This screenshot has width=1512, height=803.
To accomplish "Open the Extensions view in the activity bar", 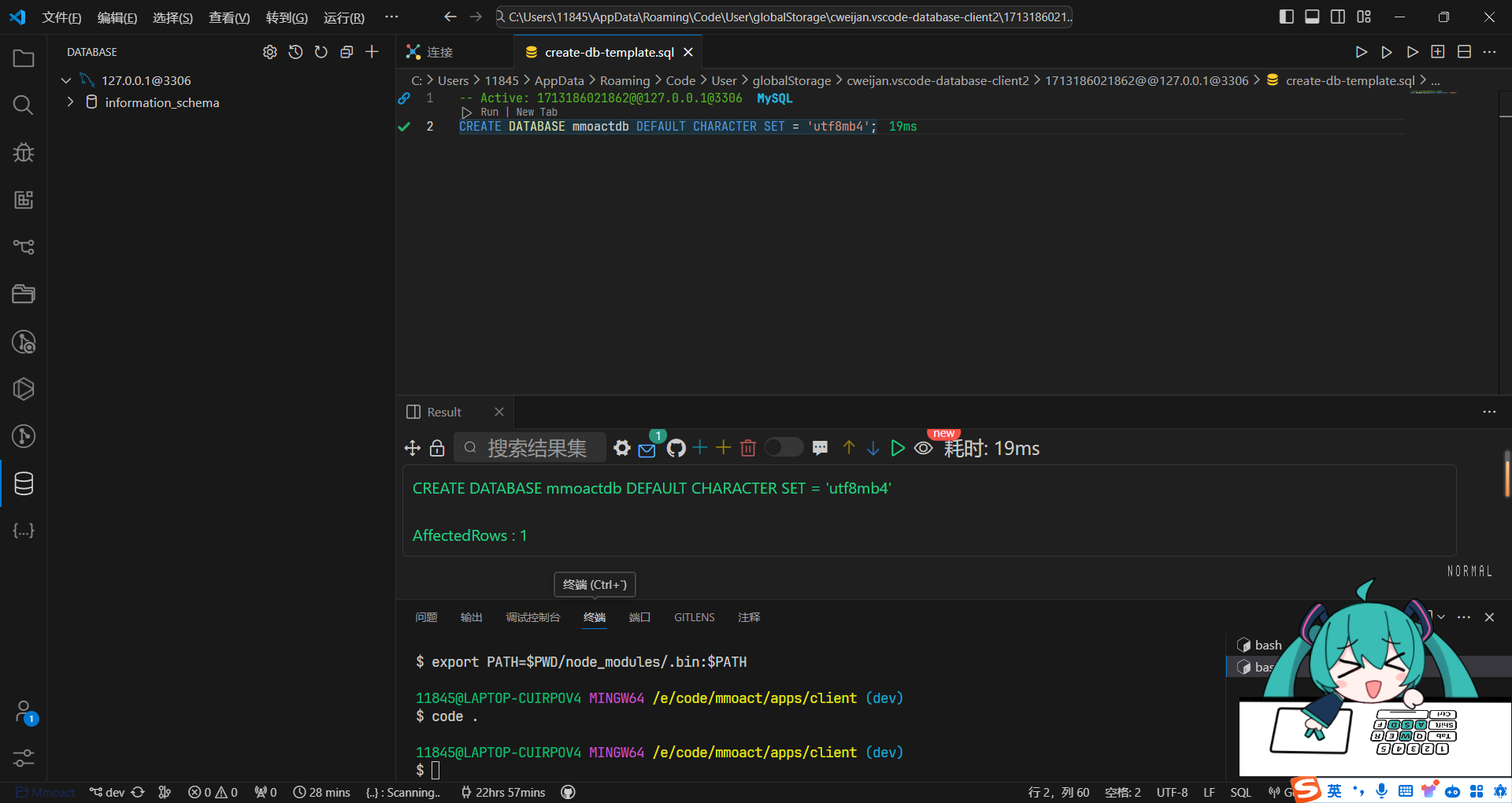I will click(24, 200).
